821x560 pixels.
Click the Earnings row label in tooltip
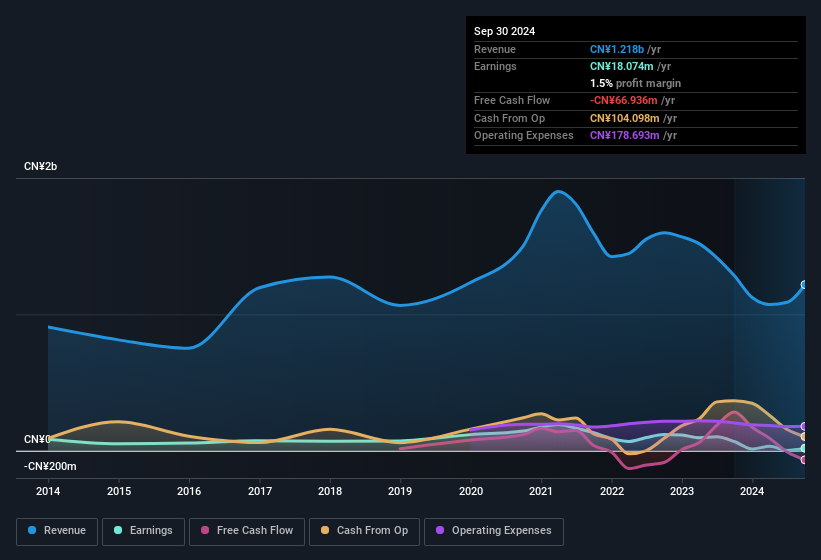[x=495, y=66]
